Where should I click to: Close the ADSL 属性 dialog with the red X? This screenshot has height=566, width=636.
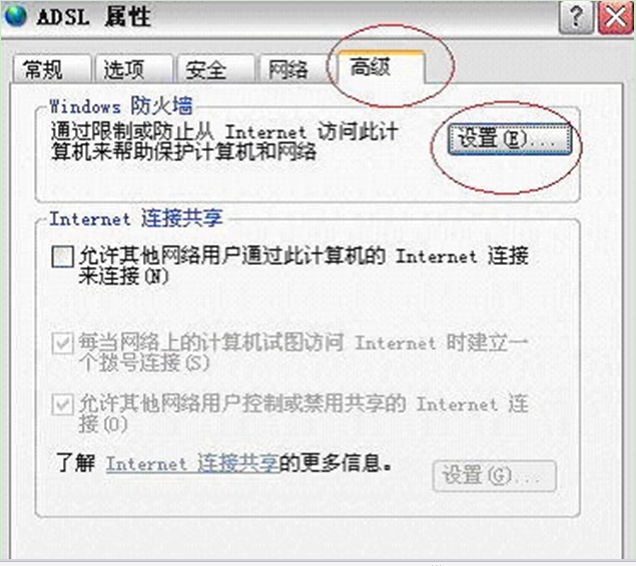point(615,17)
